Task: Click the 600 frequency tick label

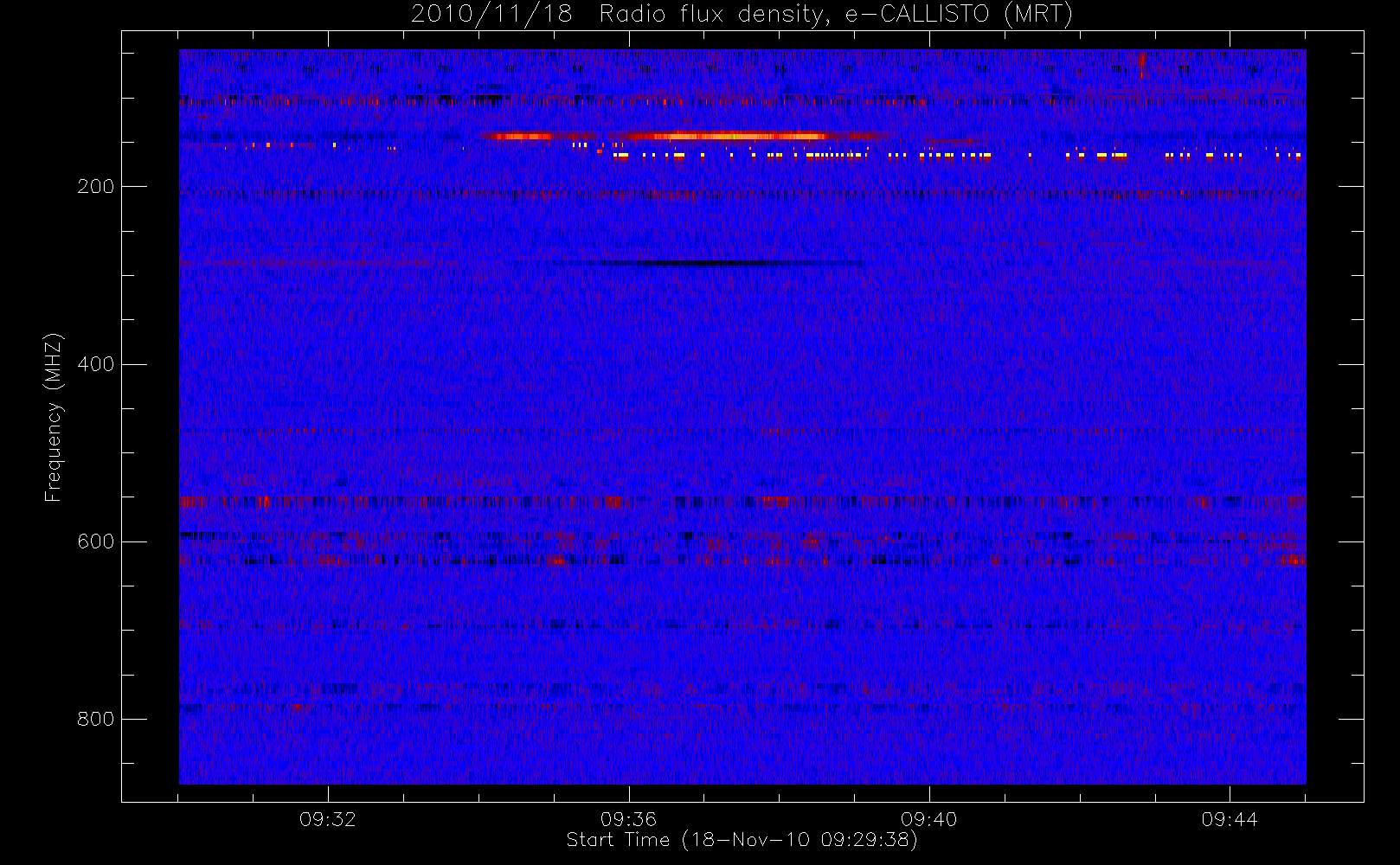Action: [95, 541]
